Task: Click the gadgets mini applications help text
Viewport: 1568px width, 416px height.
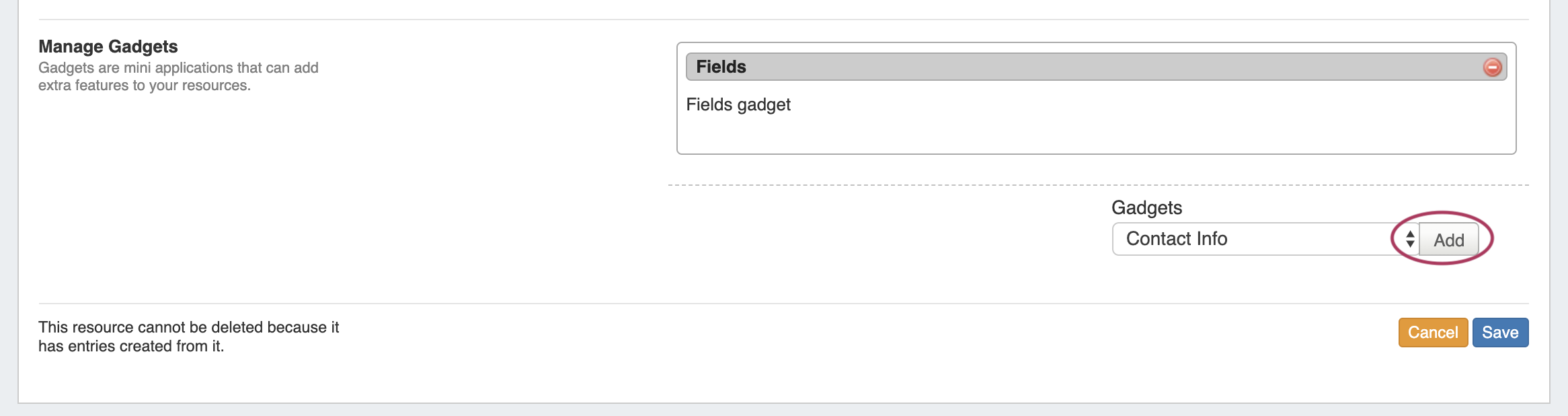Action: (178, 68)
